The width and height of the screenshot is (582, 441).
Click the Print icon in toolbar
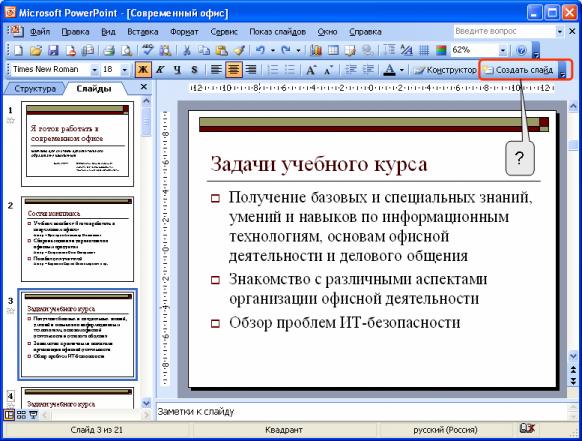click(109, 50)
